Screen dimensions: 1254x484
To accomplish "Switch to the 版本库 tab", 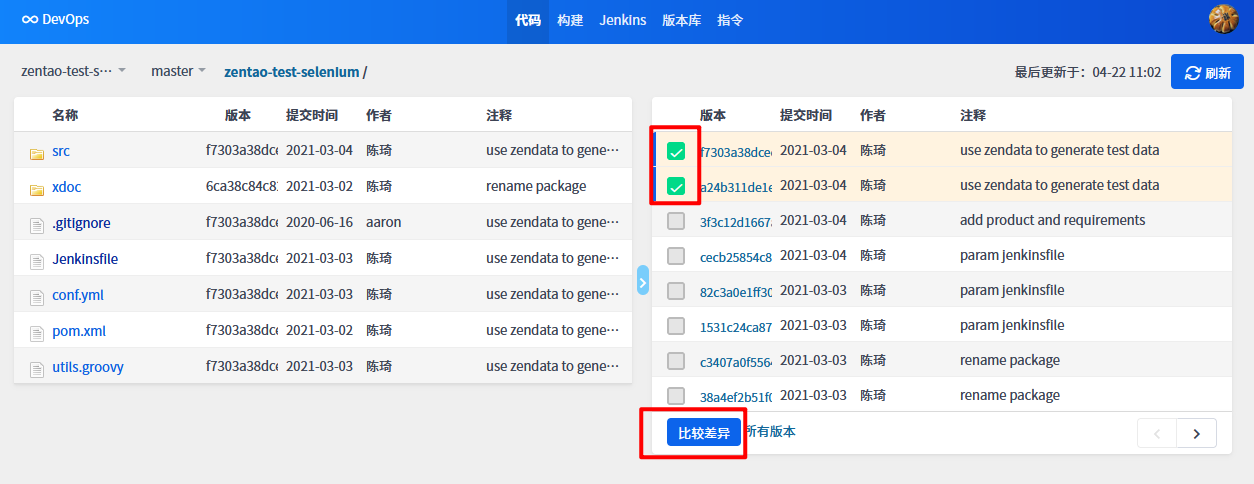I will pos(682,20).
